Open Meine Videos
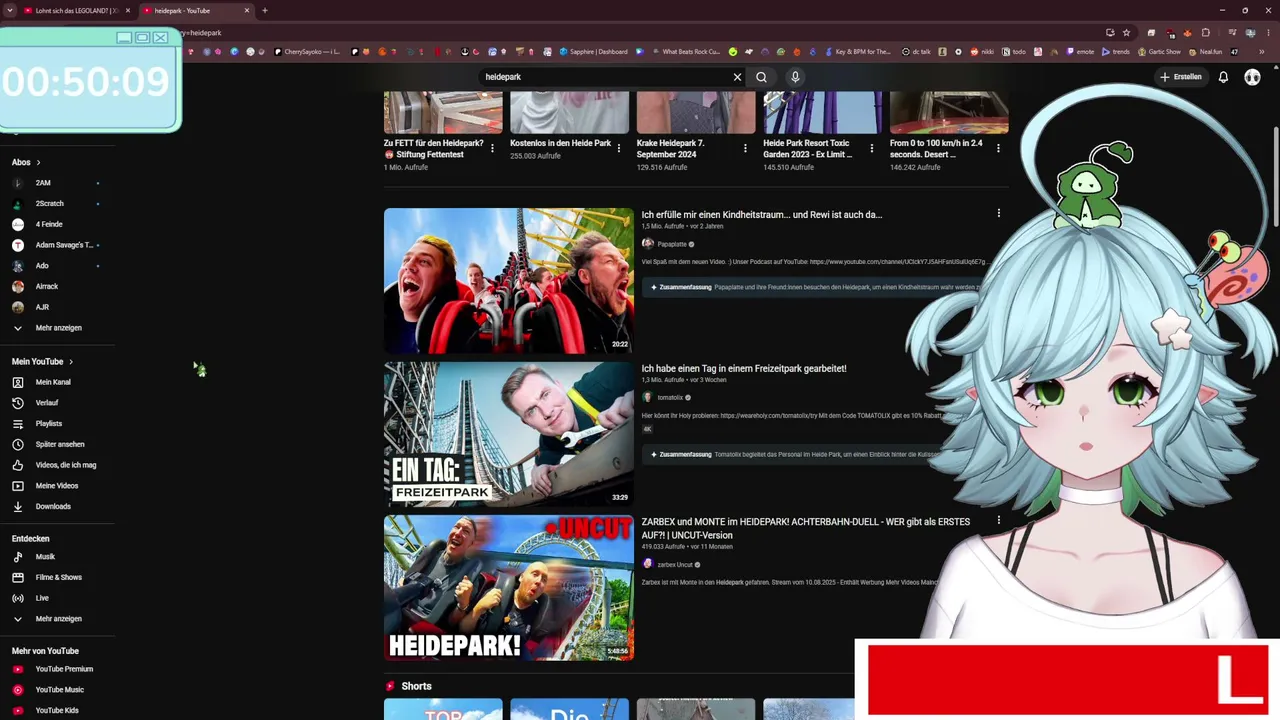 [46, 486]
